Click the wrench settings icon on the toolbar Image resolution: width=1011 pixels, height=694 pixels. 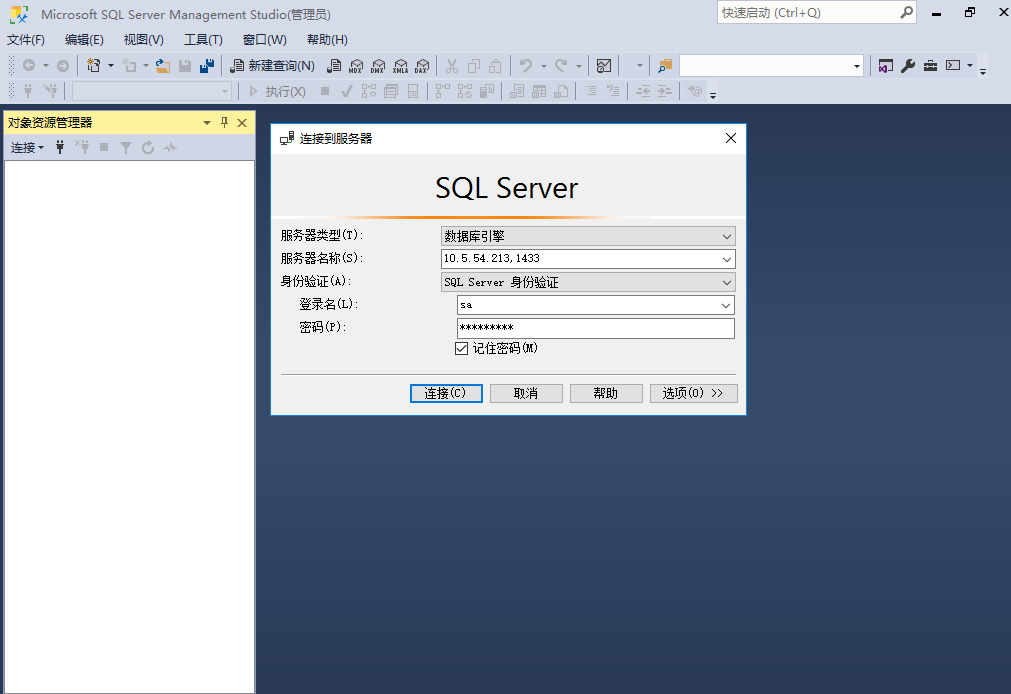click(907, 65)
